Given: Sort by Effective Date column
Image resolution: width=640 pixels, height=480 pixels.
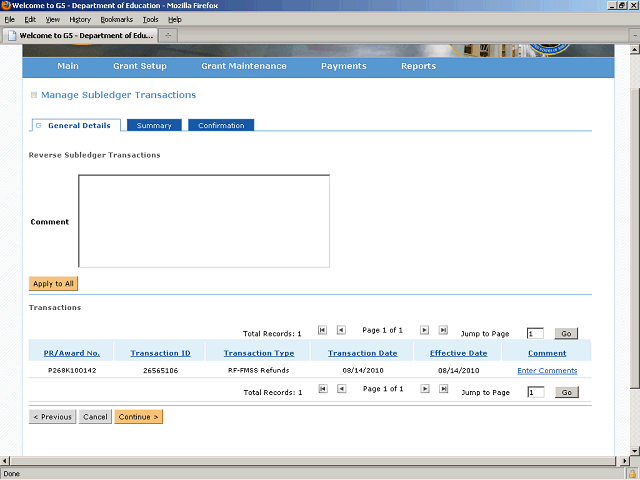Looking at the screenshot, I should tap(458, 353).
